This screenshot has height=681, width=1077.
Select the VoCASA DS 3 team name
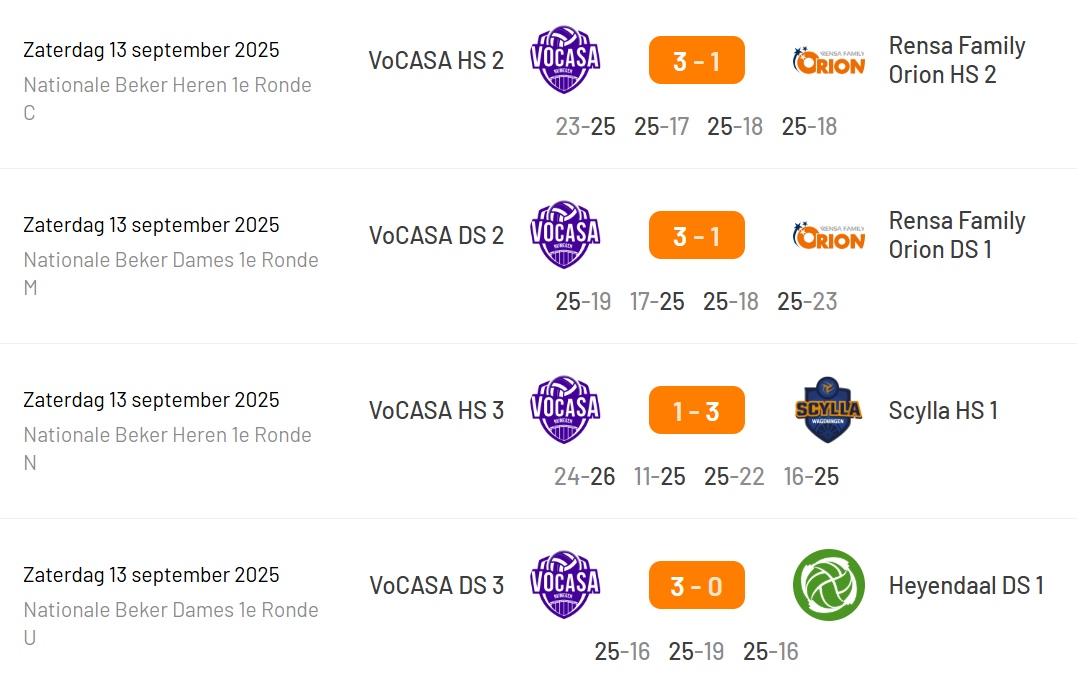(436, 585)
